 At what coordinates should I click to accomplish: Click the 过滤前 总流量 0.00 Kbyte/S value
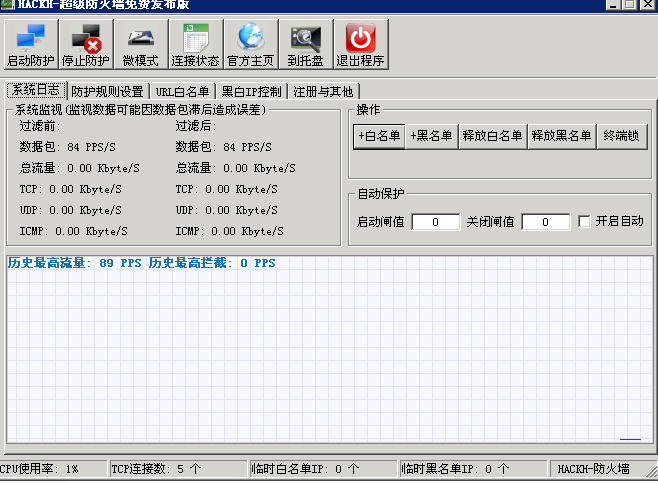(x=80, y=168)
